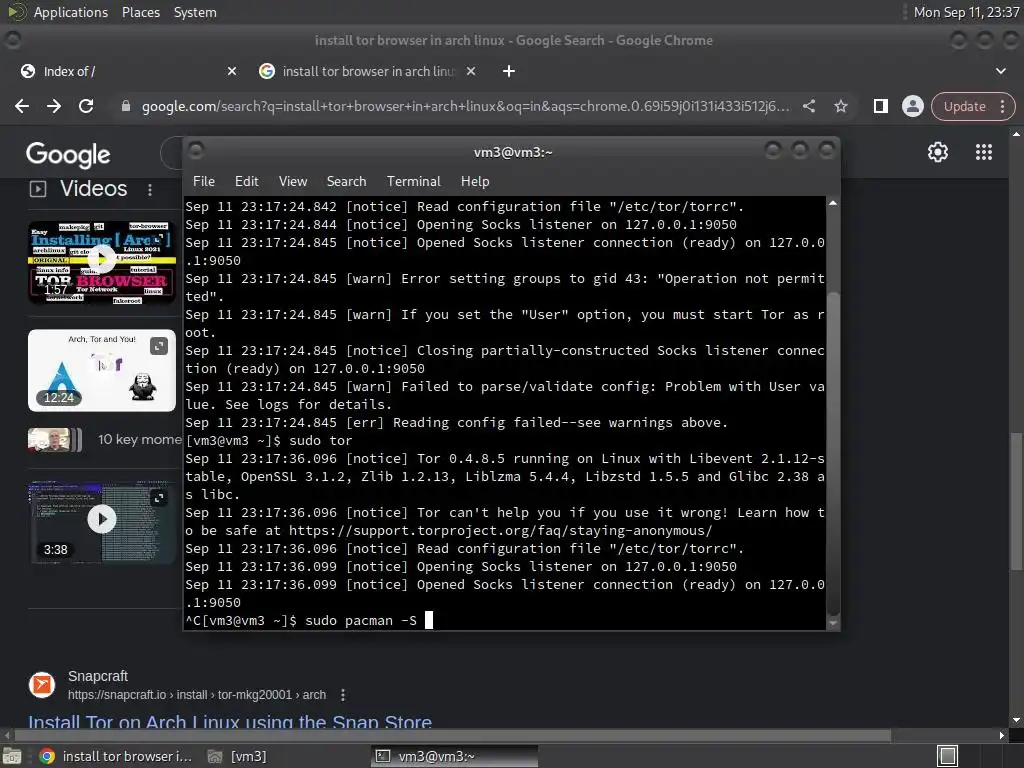The width and height of the screenshot is (1024, 768).
Task: Open the Places panel menu
Action: (x=140, y=12)
